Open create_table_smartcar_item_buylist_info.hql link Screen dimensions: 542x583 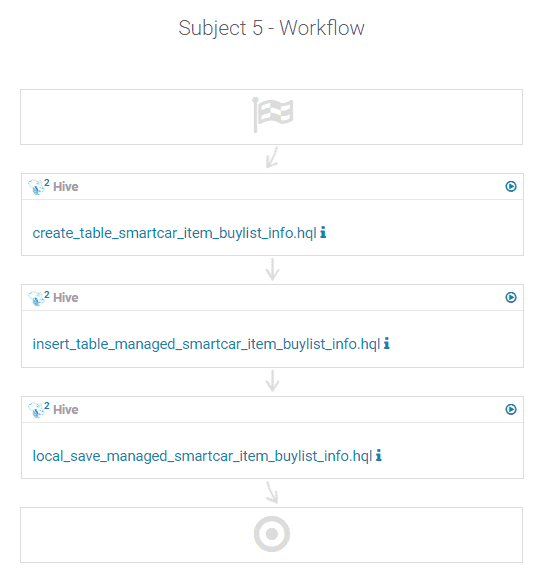[x=174, y=233]
